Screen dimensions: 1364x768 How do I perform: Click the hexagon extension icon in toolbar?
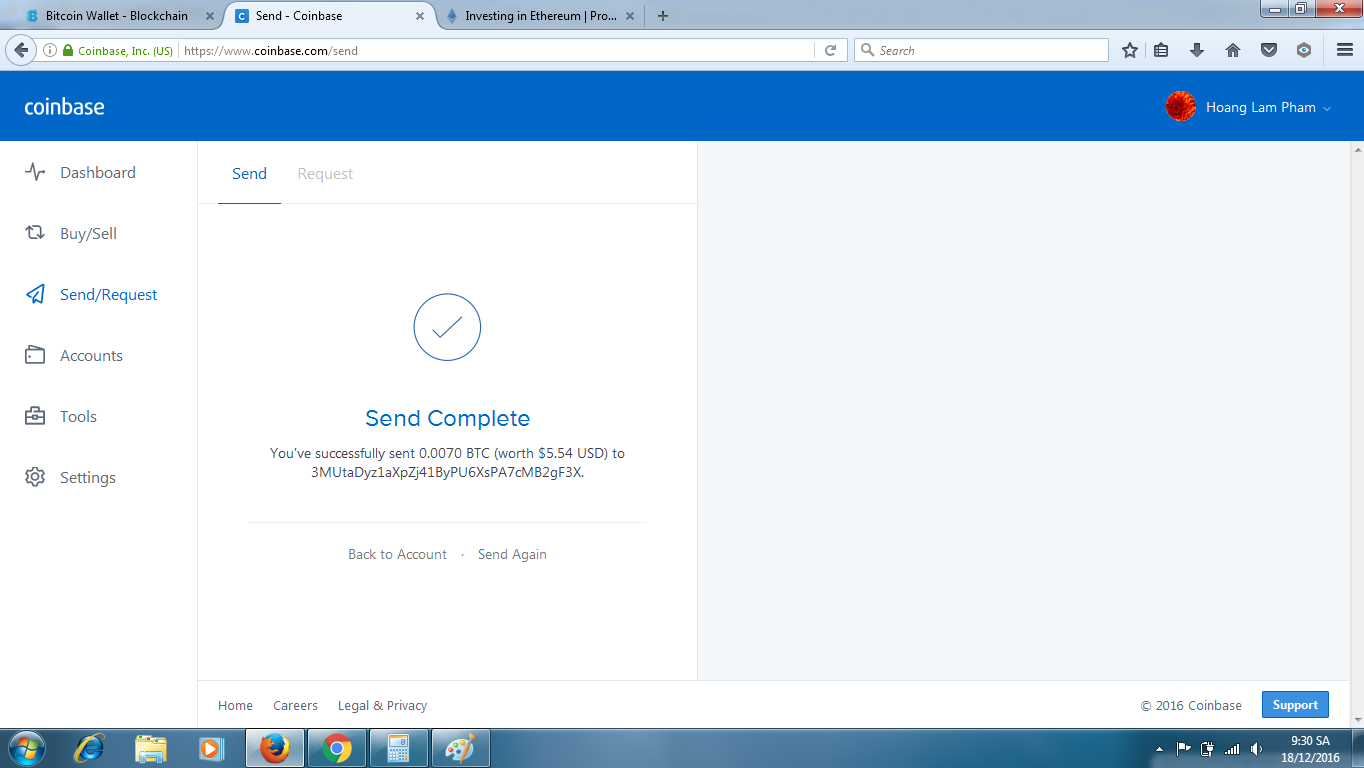1304,50
